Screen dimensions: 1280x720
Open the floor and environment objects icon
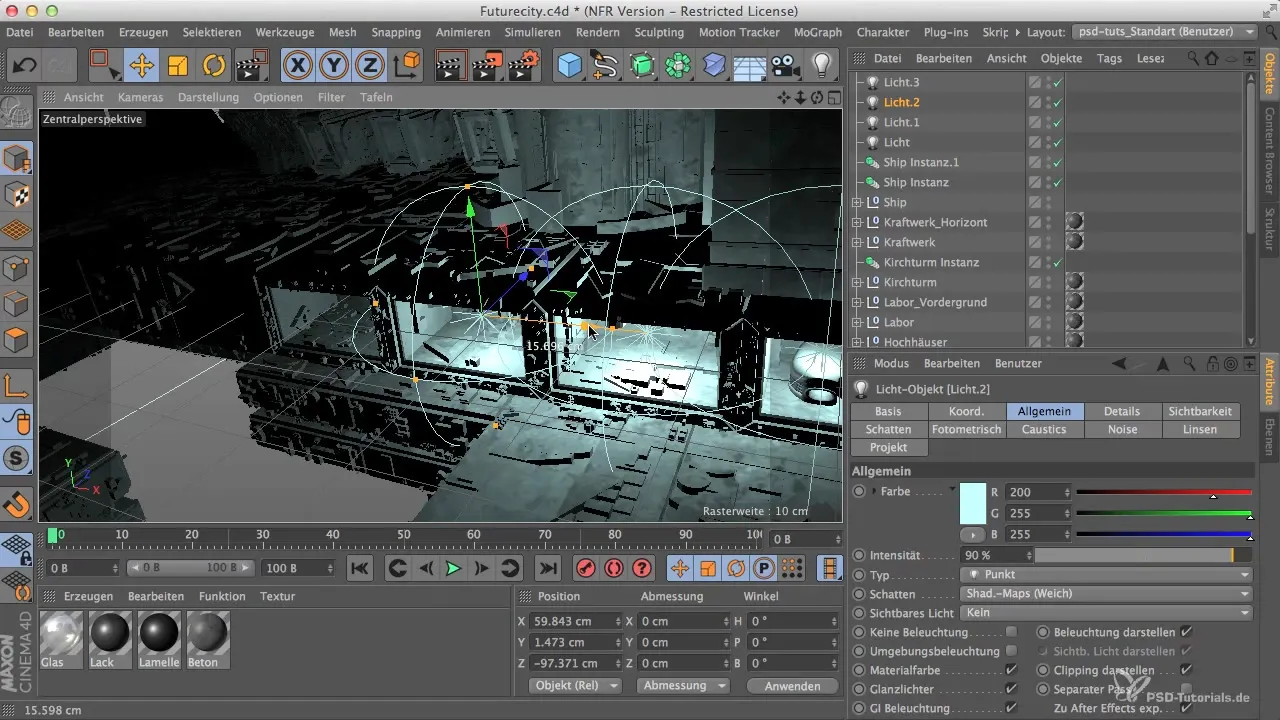click(x=750, y=66)
